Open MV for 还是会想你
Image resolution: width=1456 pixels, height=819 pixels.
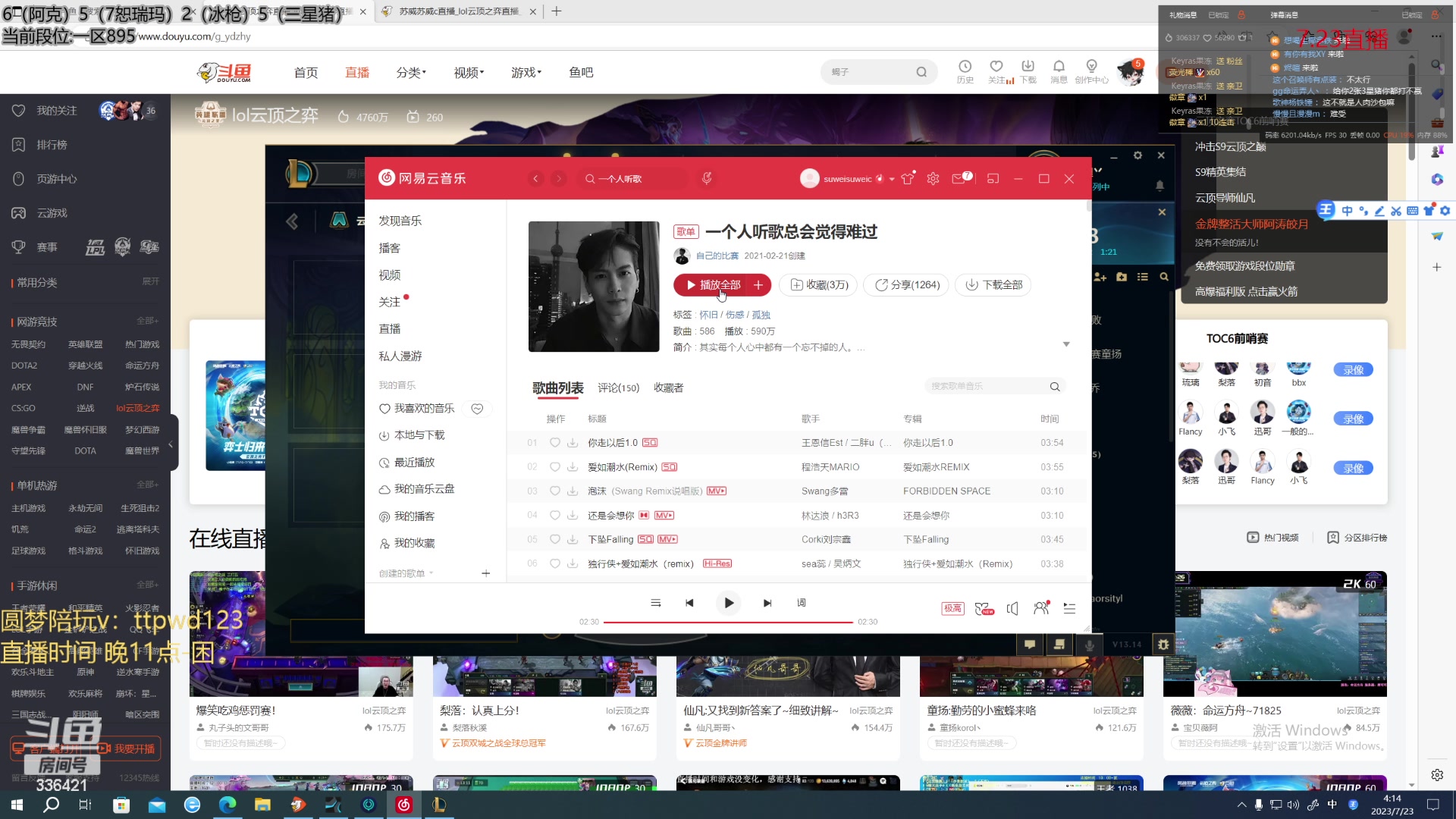point(664,516)
